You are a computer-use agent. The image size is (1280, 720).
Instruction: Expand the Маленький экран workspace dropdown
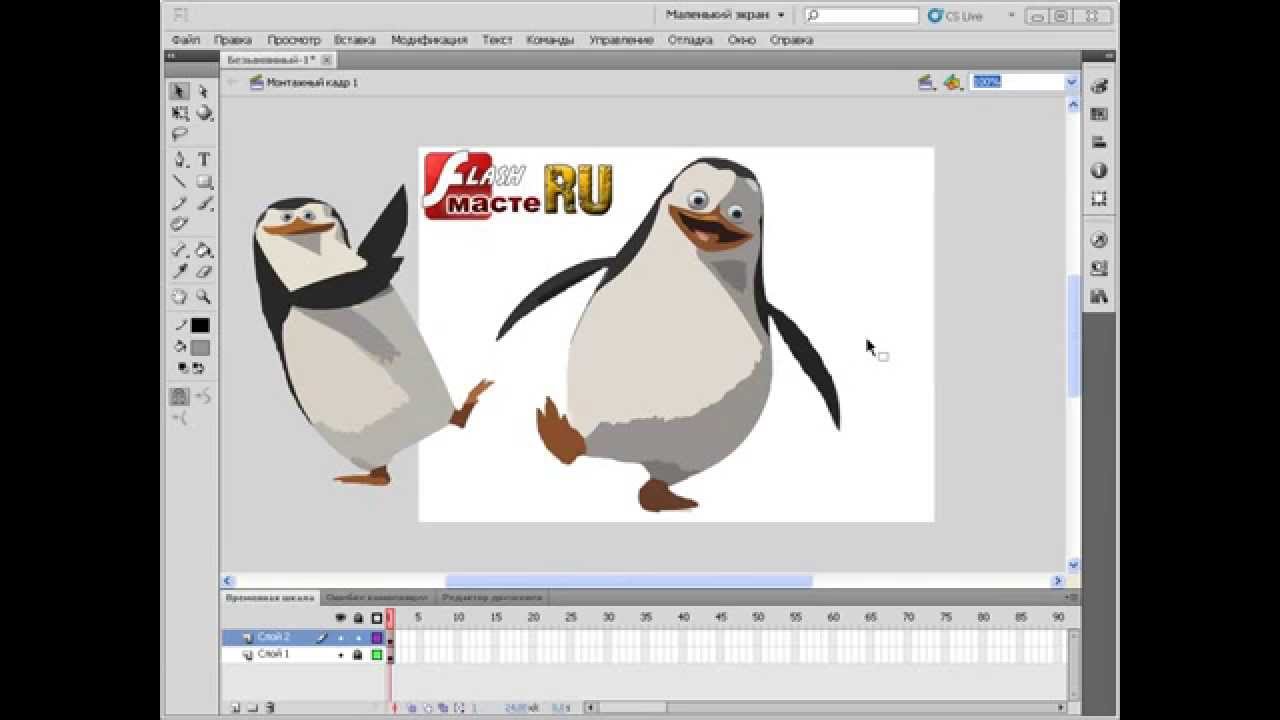pos(726,15)
